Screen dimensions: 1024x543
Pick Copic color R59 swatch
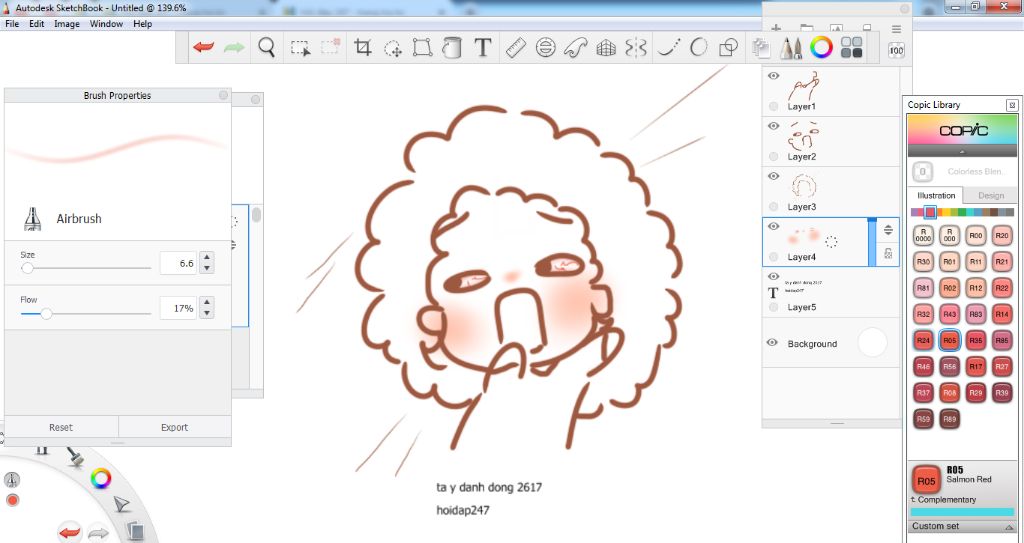pos(923,419)
